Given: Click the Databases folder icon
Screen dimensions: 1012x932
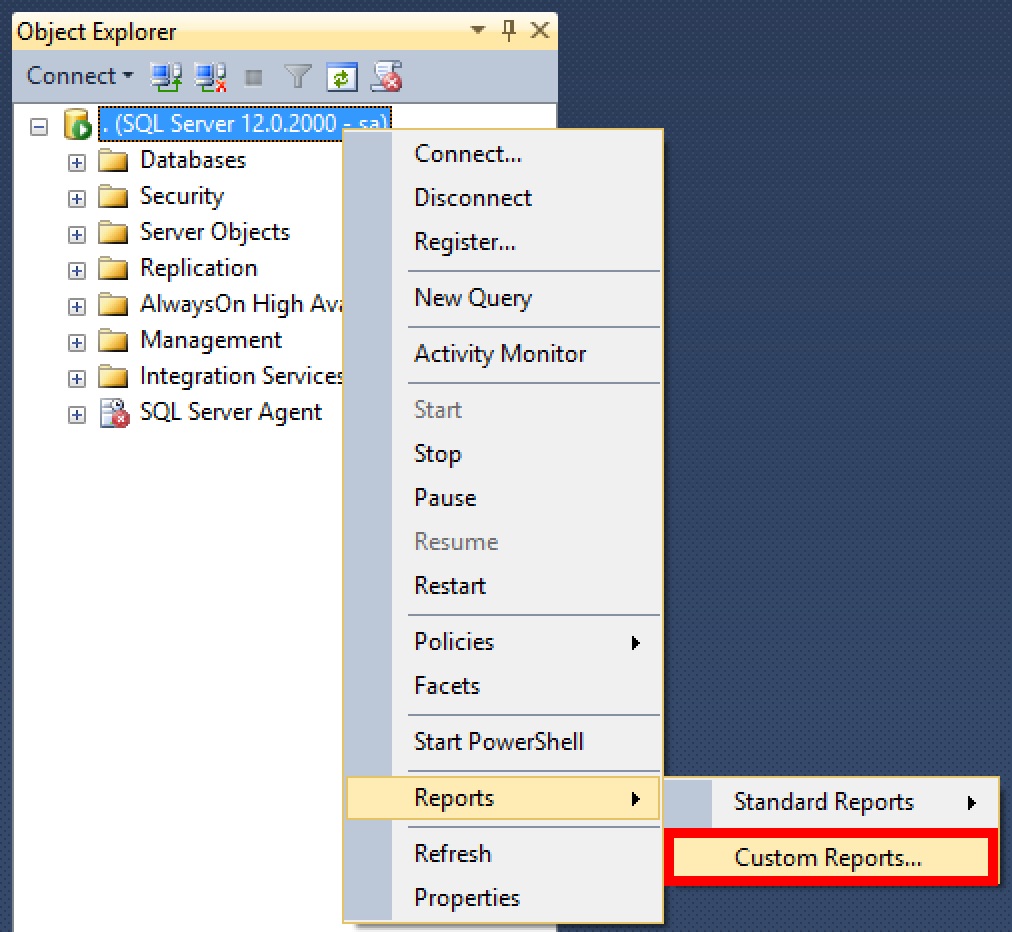Looking at the screenshot, I should 113,161.
